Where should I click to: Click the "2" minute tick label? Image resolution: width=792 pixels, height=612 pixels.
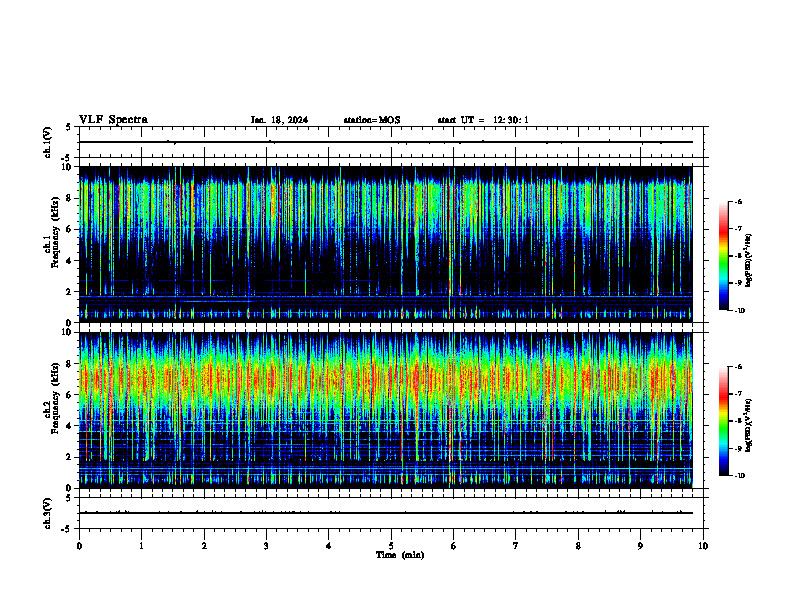coord(204,546)
